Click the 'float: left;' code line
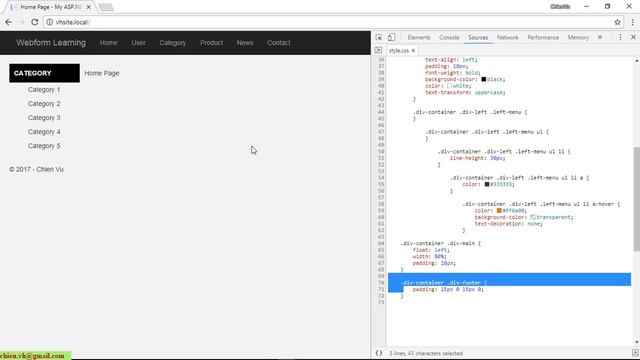The height and width of the screenshot is (360, 640). tap(431, 250)
